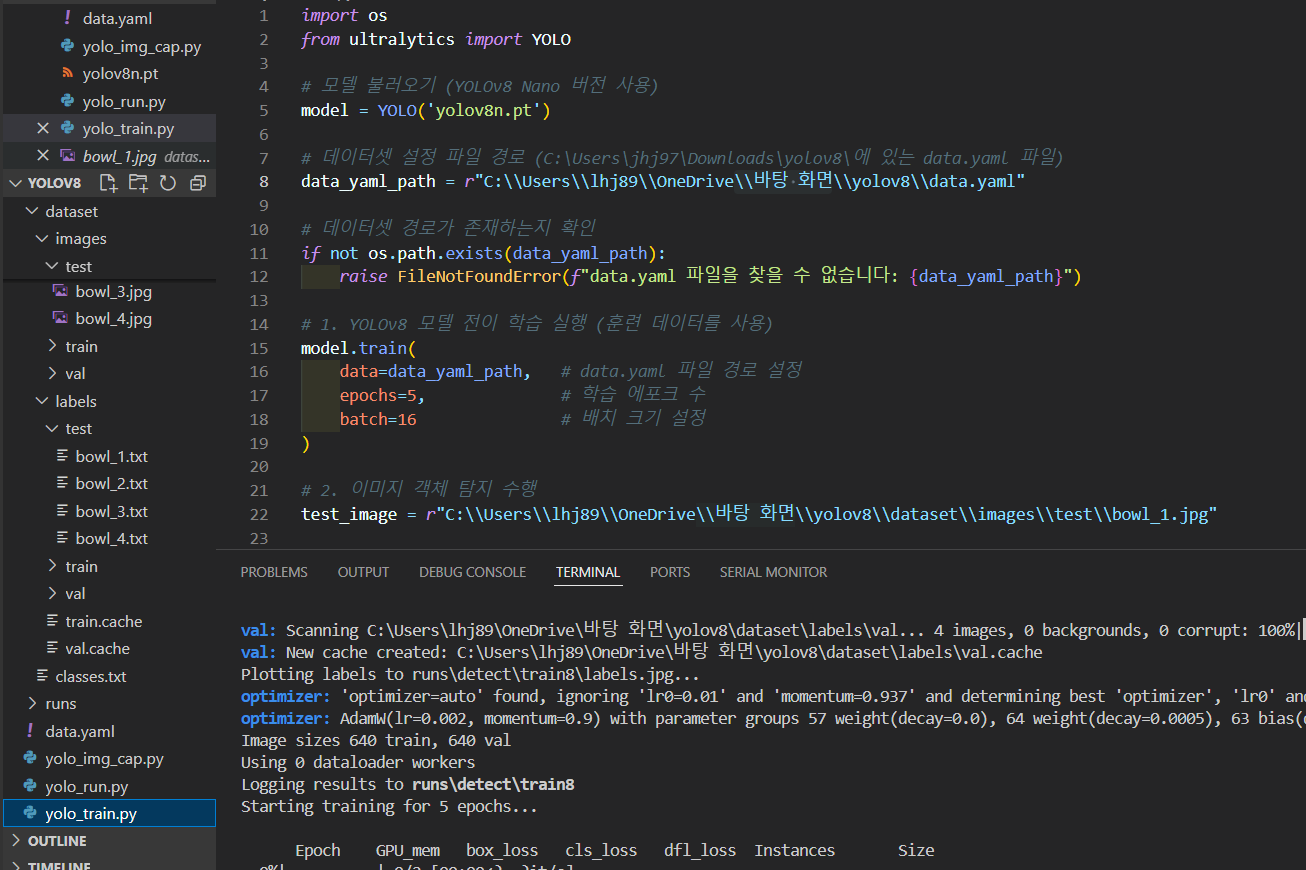Click line number 15 in the editor gutter

pos(259,348)
